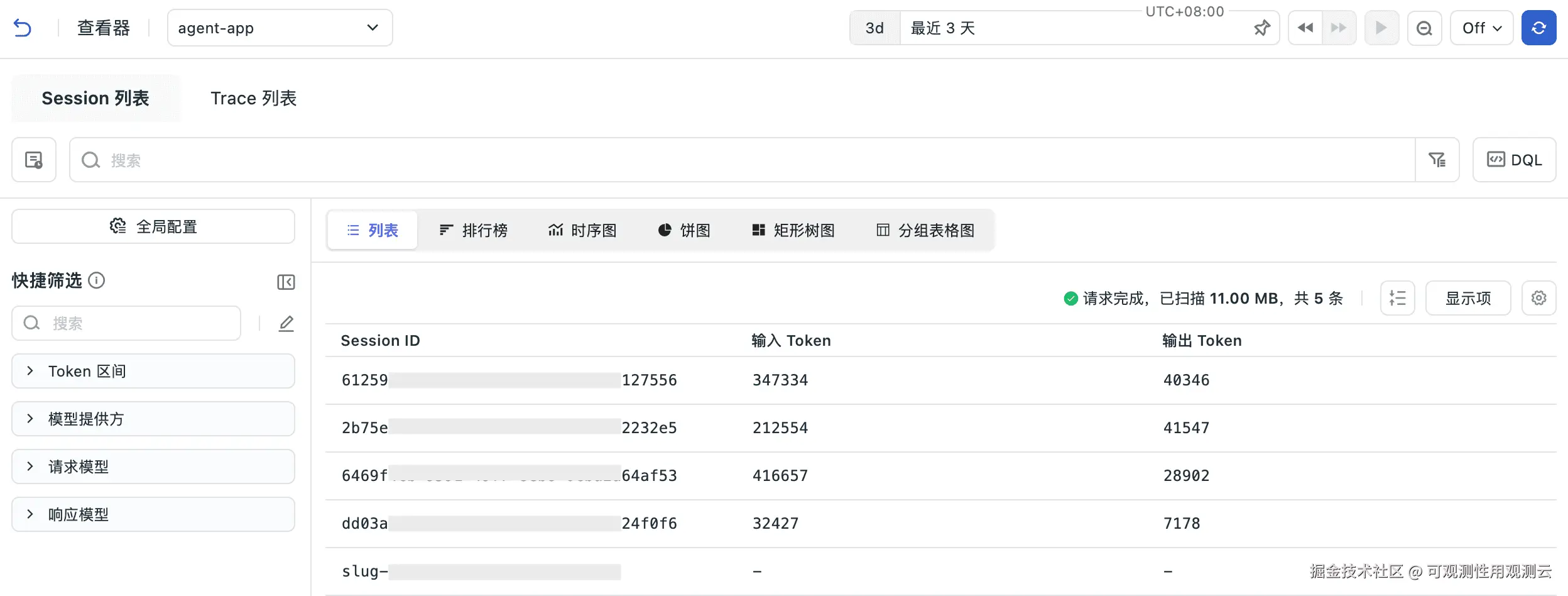Focus the quick filter search box
The height and width of the screenshot is (596, 1568).
[x=126, y=324]
